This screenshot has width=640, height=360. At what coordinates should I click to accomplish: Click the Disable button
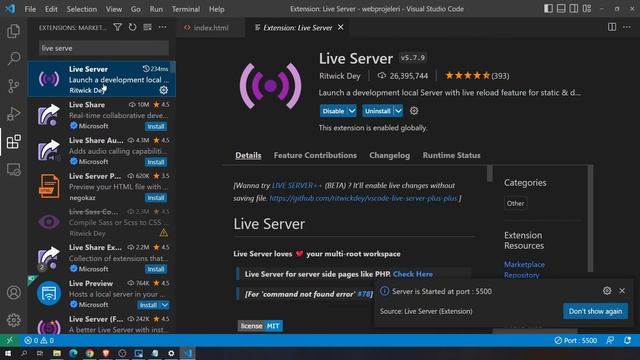point(333,111)
